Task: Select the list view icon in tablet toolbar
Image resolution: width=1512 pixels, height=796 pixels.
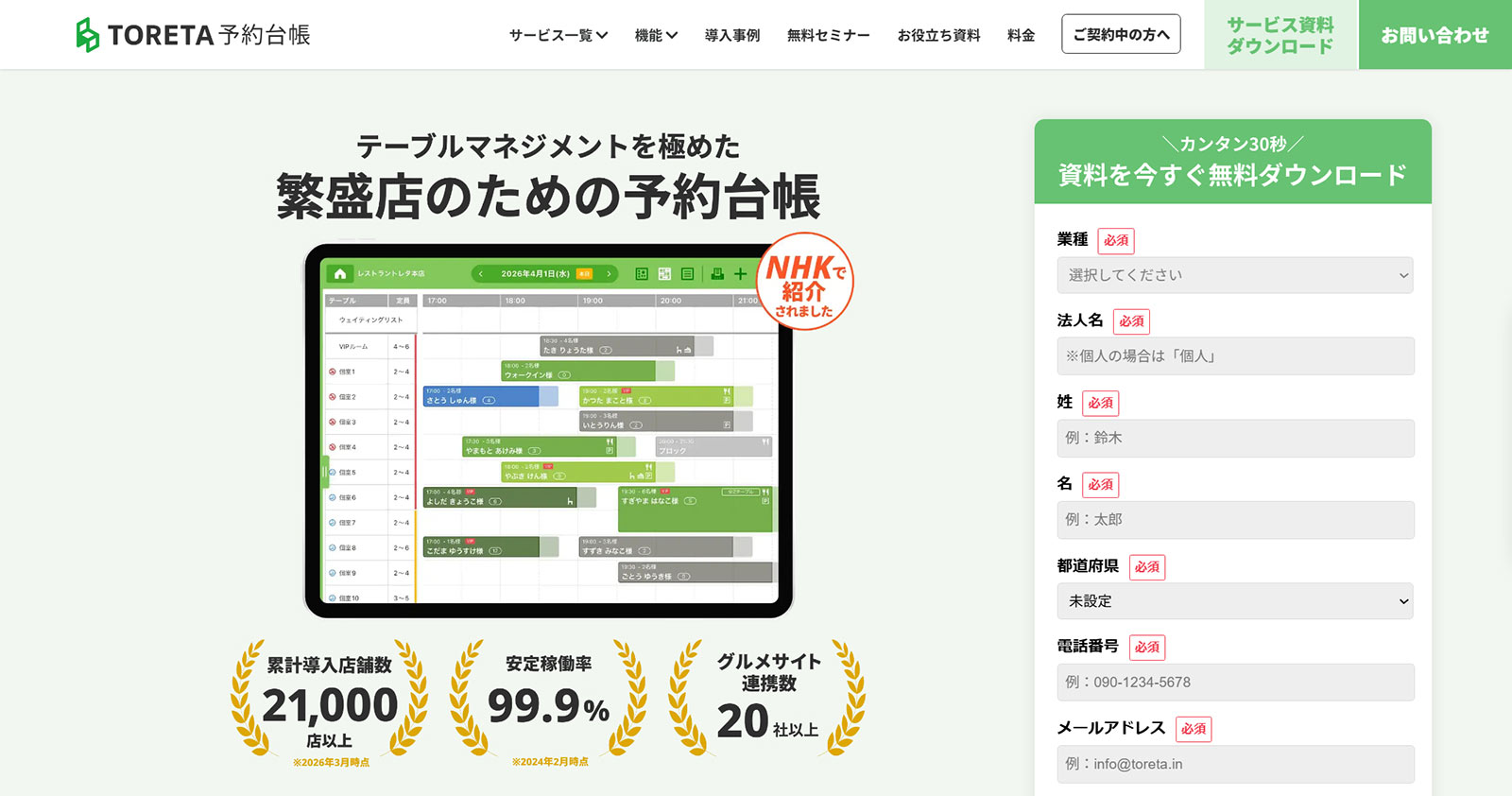Action: 687,274
